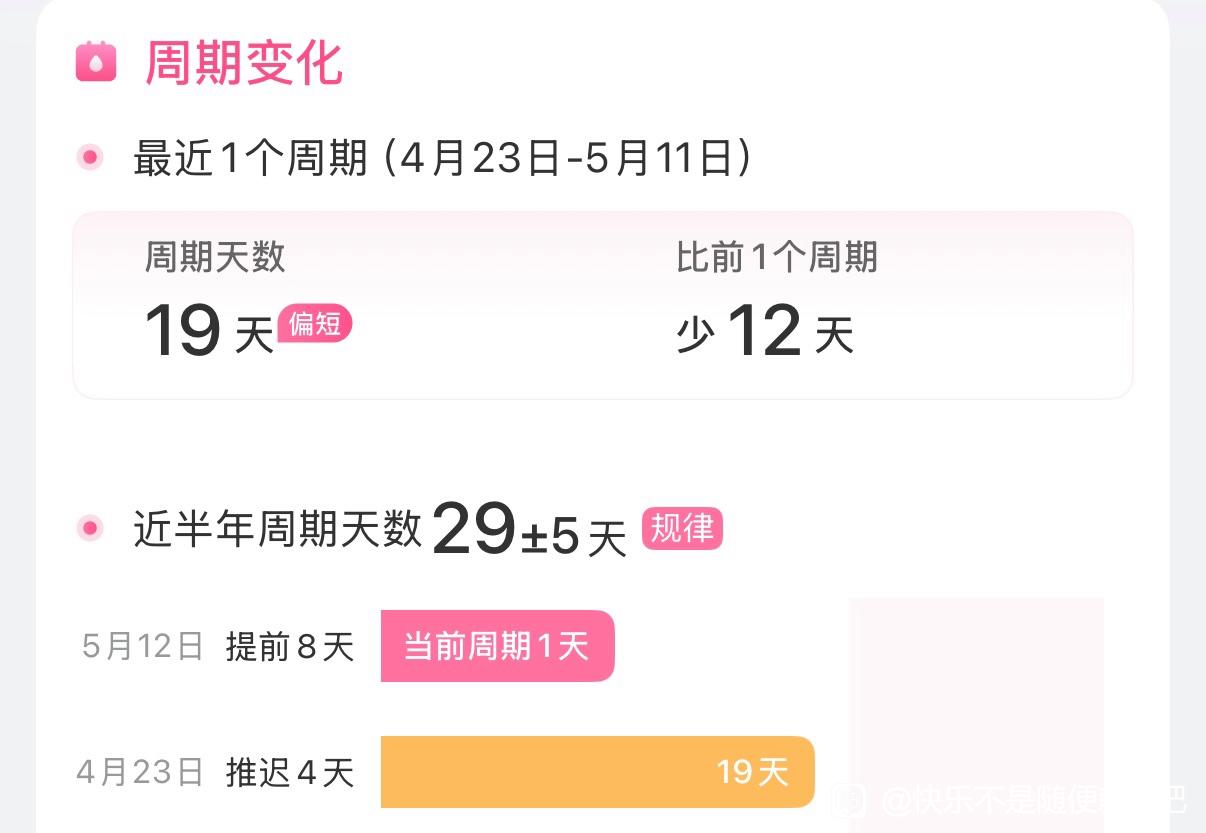1206x833 pixels.
Task: Click the pink calendar drop icon
Action: point(96,62)
